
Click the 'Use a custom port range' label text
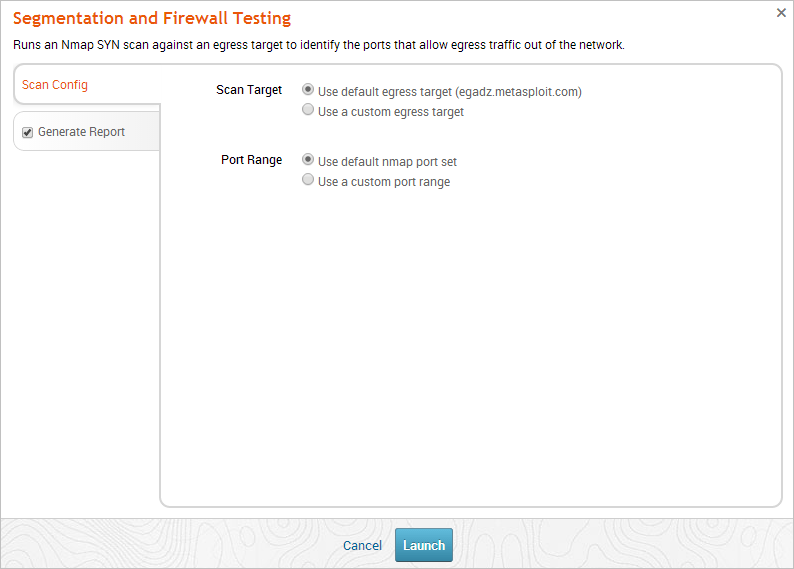[x=384, y=182]
